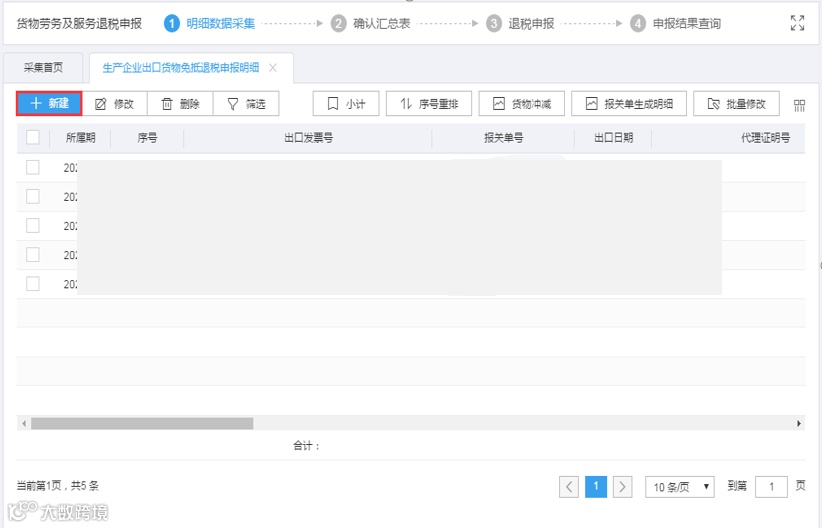
Task: Click the 所属期 column header
Action: [x=80, y=138]
